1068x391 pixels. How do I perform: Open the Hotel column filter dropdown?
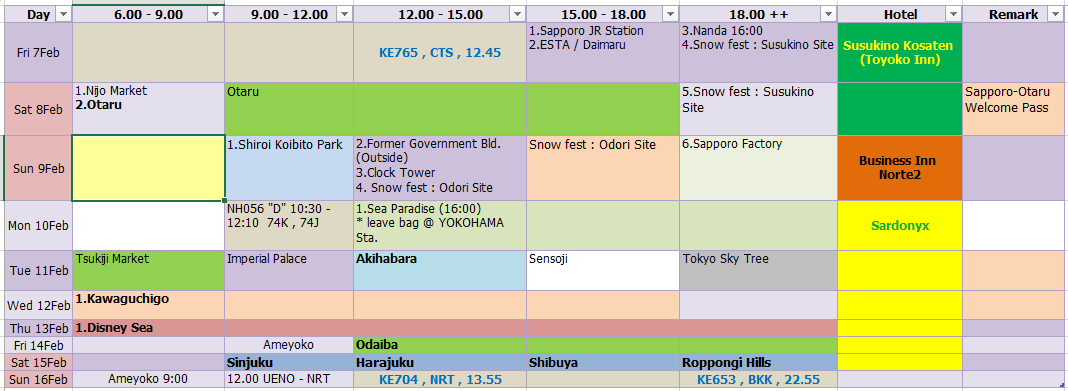pos(952,14)
